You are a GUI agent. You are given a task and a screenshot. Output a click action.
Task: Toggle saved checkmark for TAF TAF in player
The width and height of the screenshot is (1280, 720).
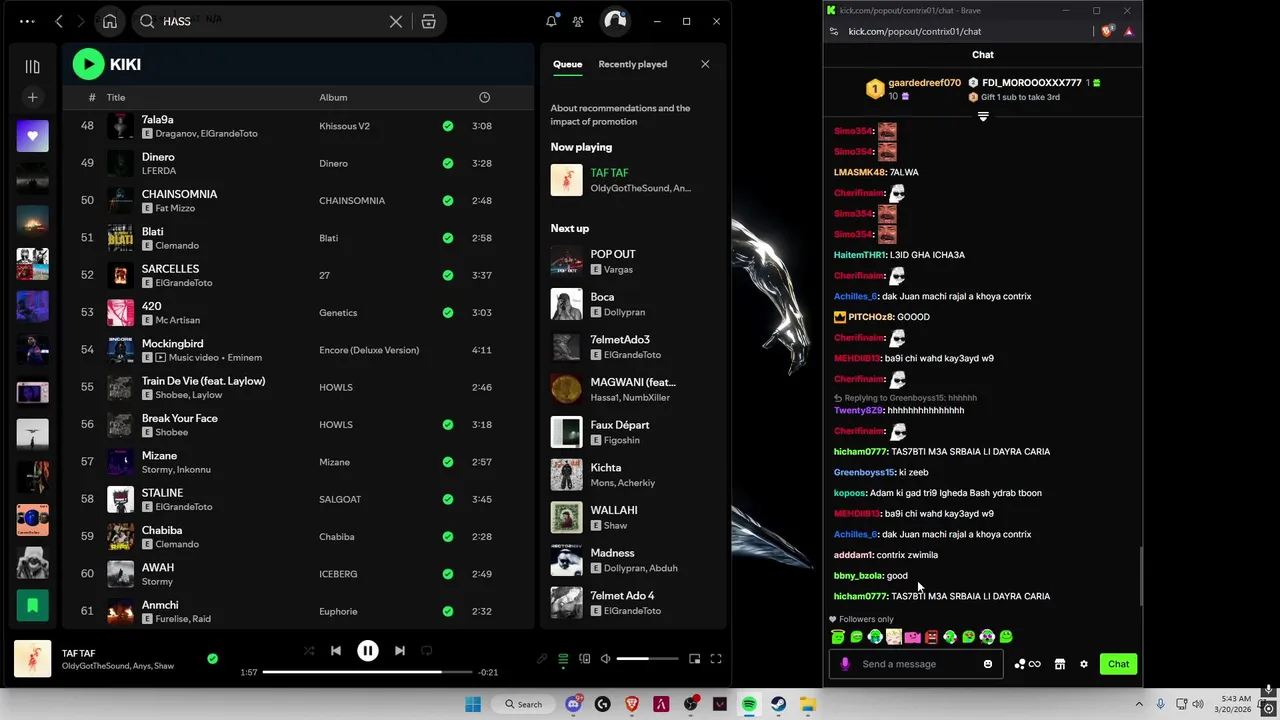click(212, 659)
